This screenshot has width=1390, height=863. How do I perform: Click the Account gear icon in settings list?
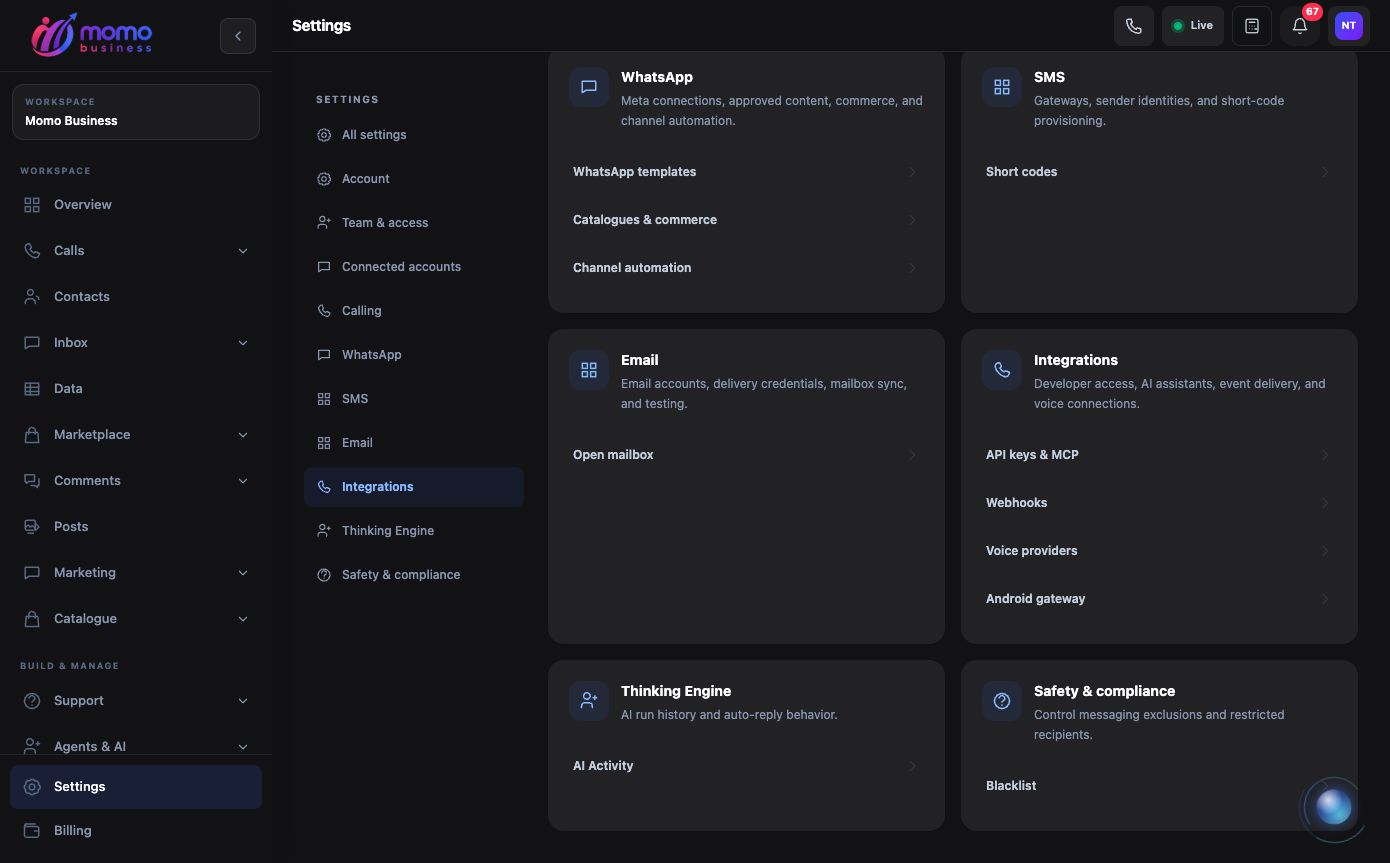coord(324,179)
